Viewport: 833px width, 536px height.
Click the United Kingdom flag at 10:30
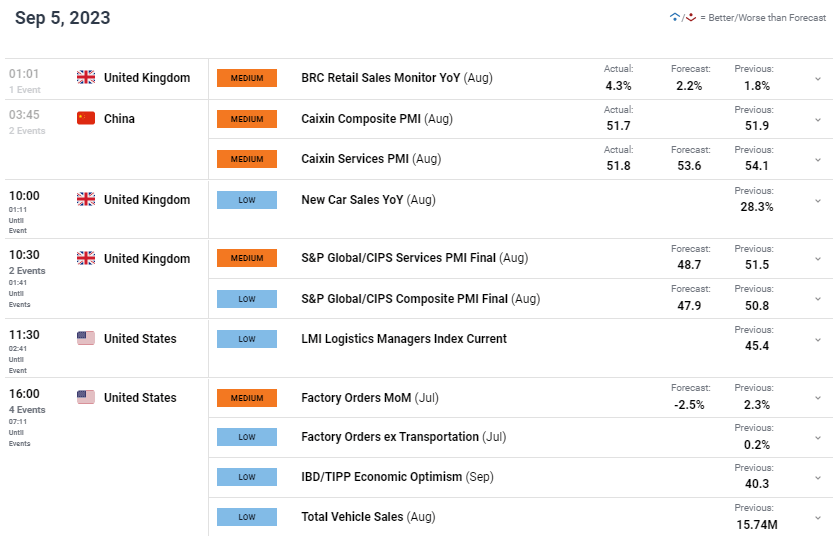point(85,258)
